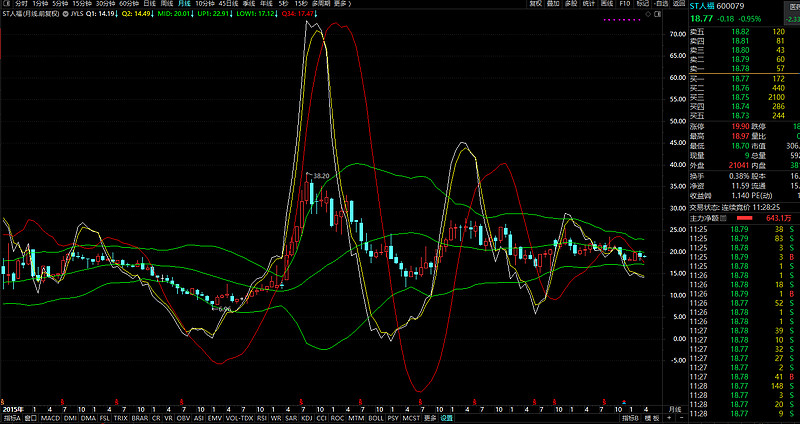The image size is (800, 424).
Task: Toggle the 多股 multi-stock view
Action: coord(570,4)
